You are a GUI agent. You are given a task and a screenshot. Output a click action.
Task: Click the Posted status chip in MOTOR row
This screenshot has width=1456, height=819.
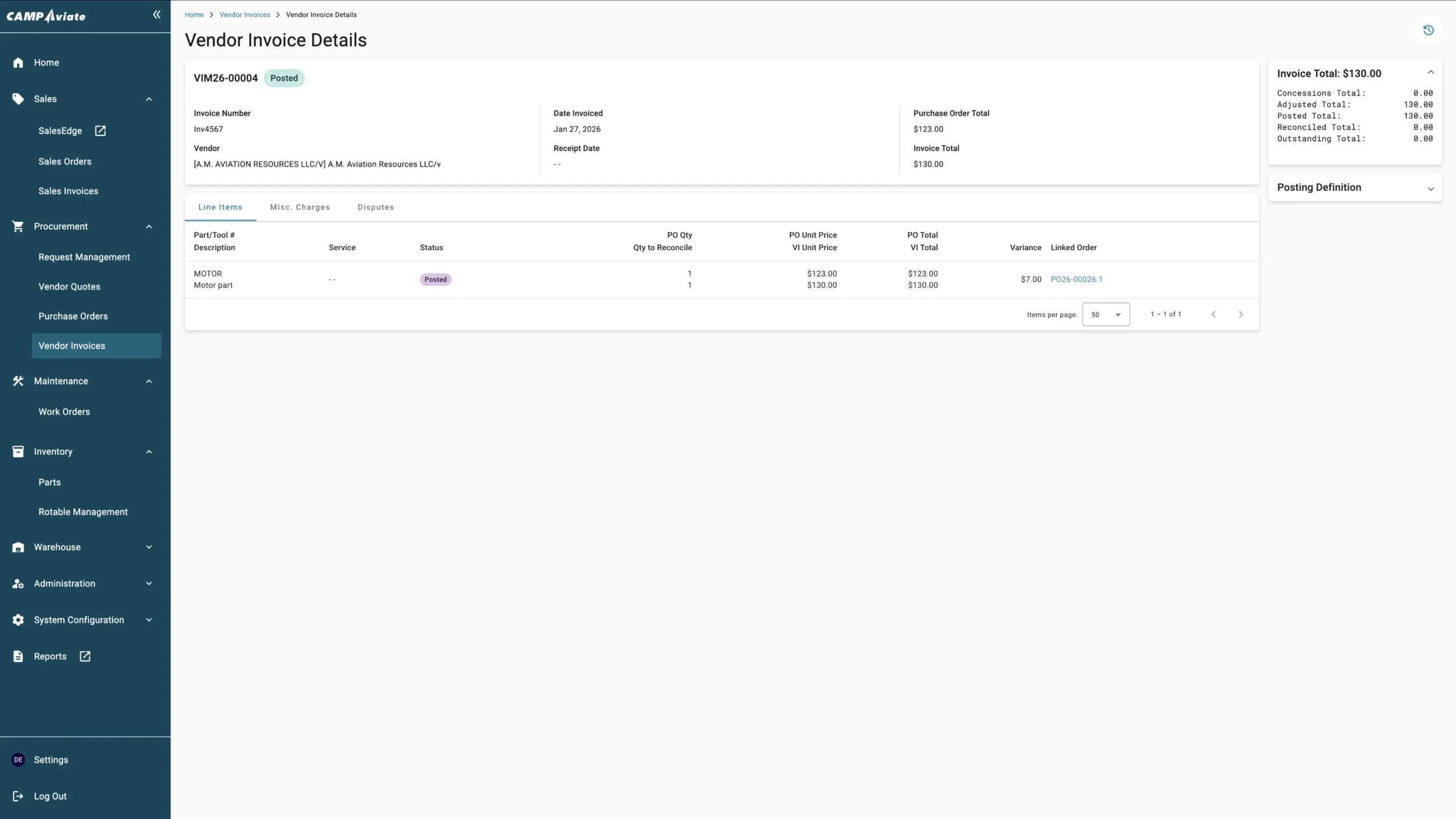(436, 279)
